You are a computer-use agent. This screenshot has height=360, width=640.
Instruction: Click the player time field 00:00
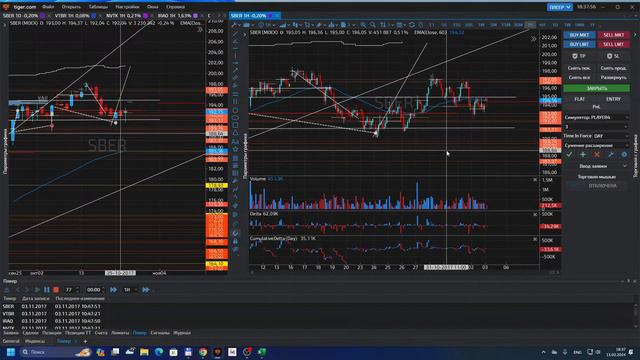coord(95,289)
